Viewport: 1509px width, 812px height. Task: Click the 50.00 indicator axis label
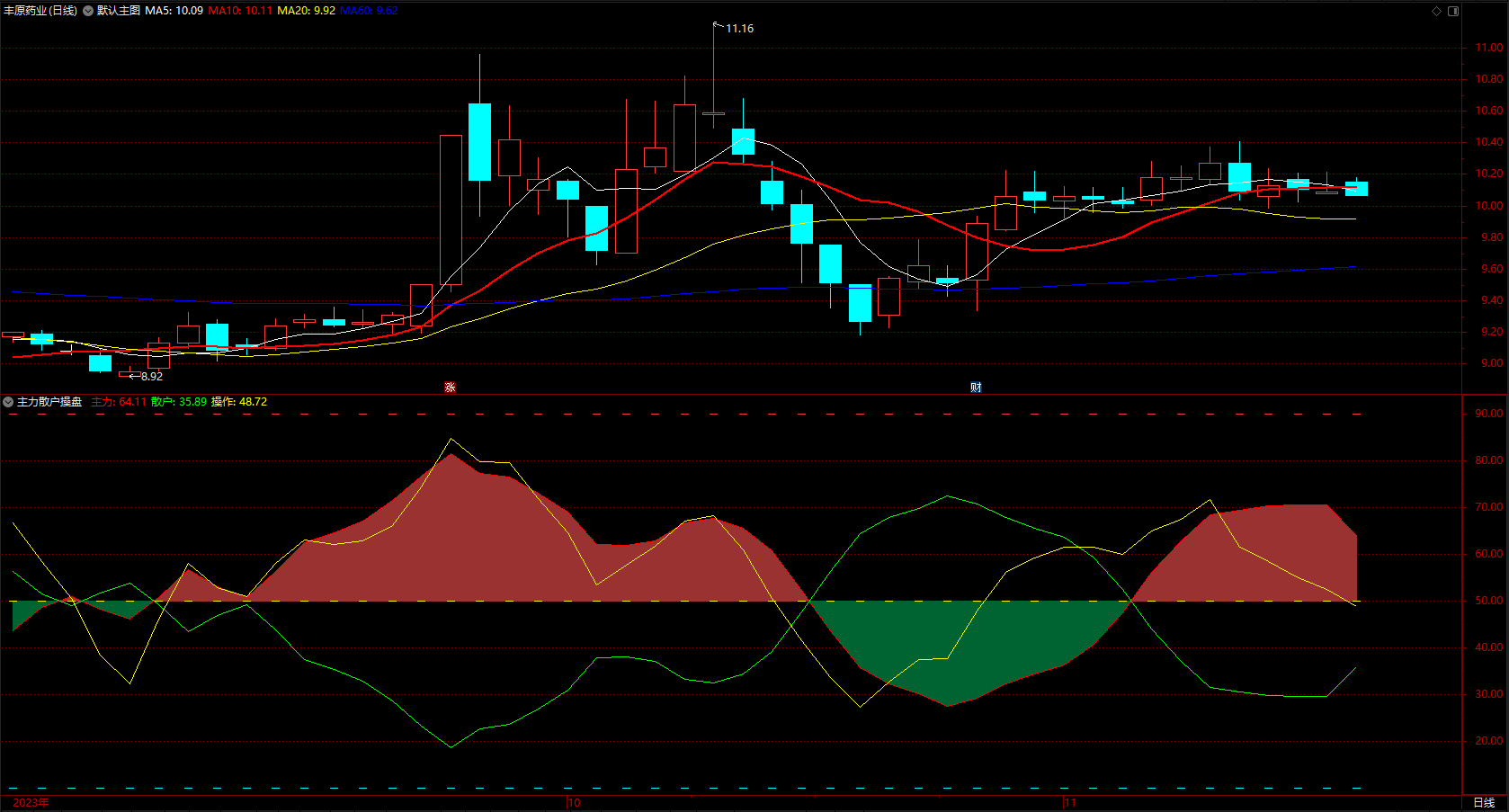coord(1489,601)
